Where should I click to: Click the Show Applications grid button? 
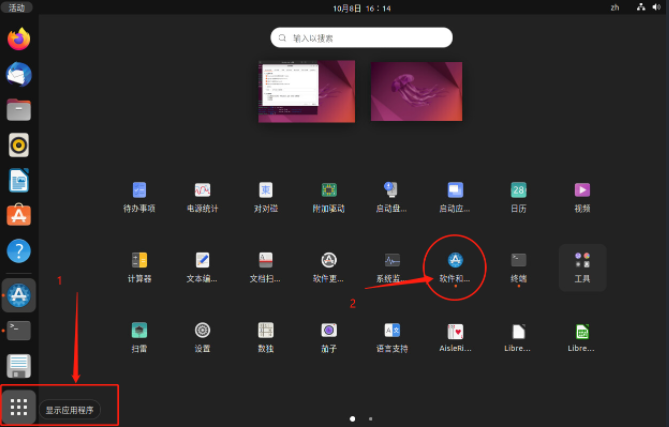click(19, 407)
